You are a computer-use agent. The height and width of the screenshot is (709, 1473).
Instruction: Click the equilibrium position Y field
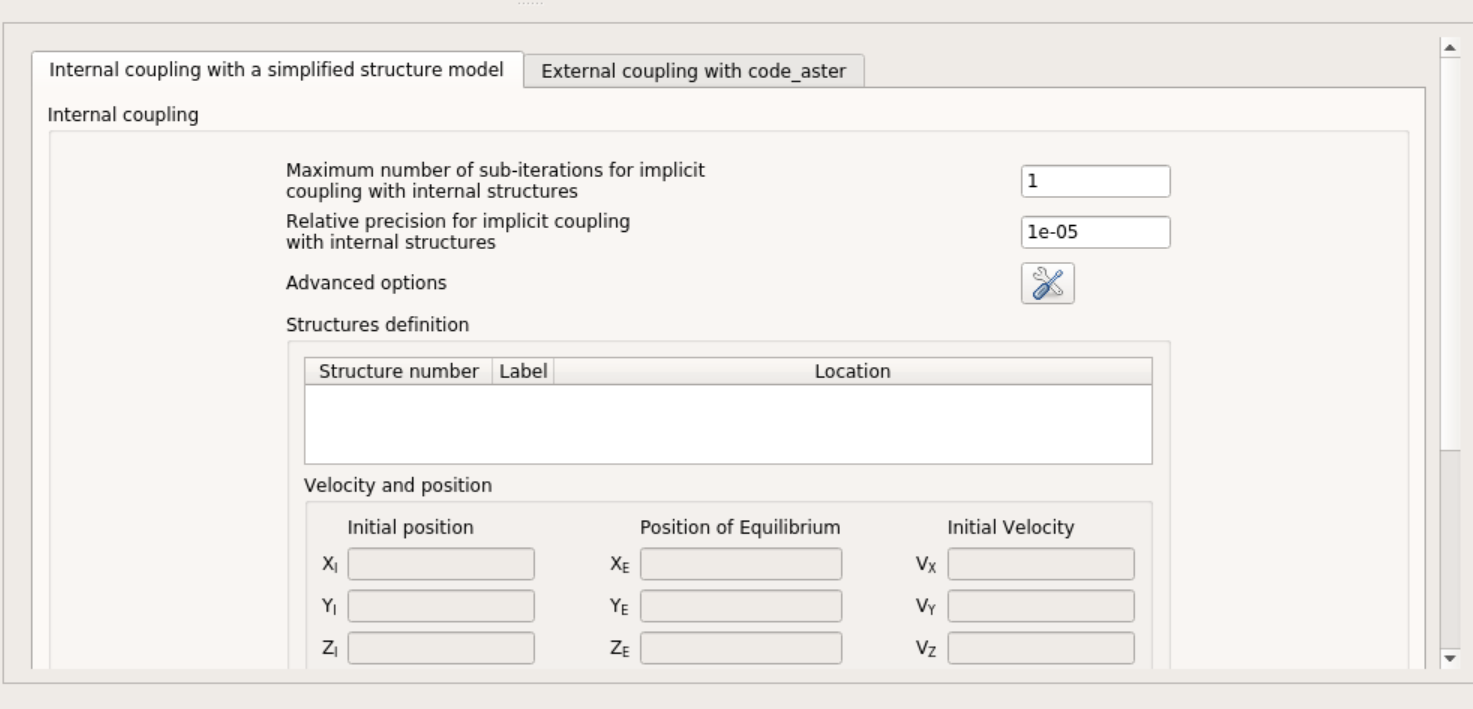click(741, 606)
